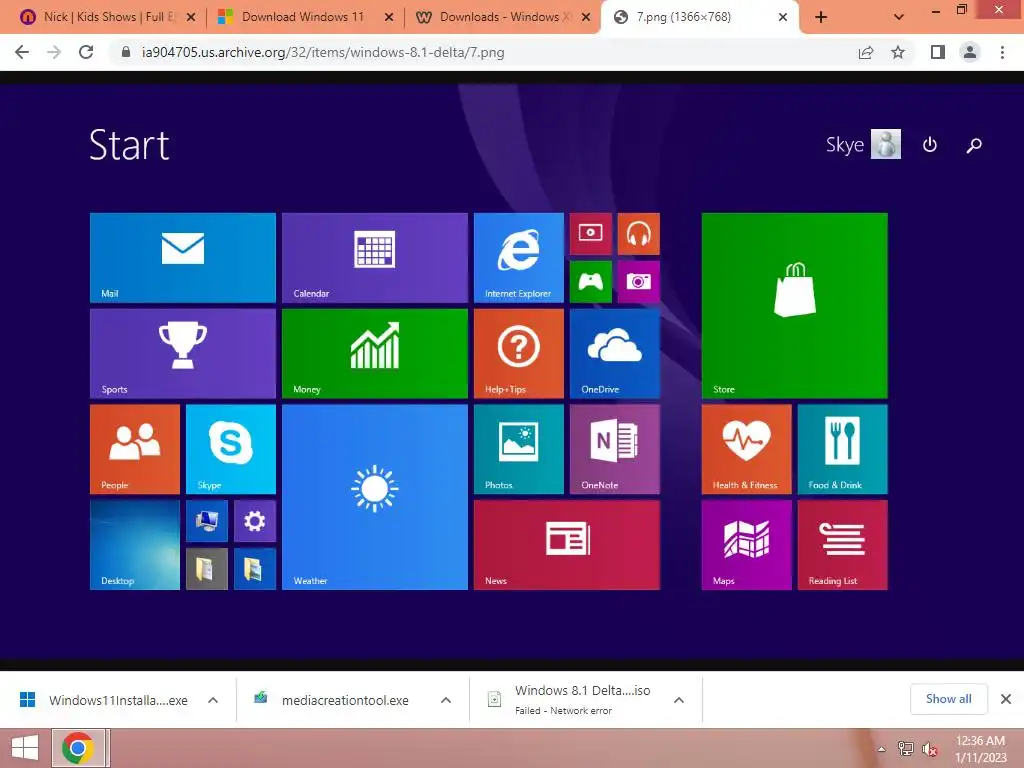The height and width of the screenshot is (768, 1024).
Task: Open the OneNote tile
Action: click(x=615, y=449)
